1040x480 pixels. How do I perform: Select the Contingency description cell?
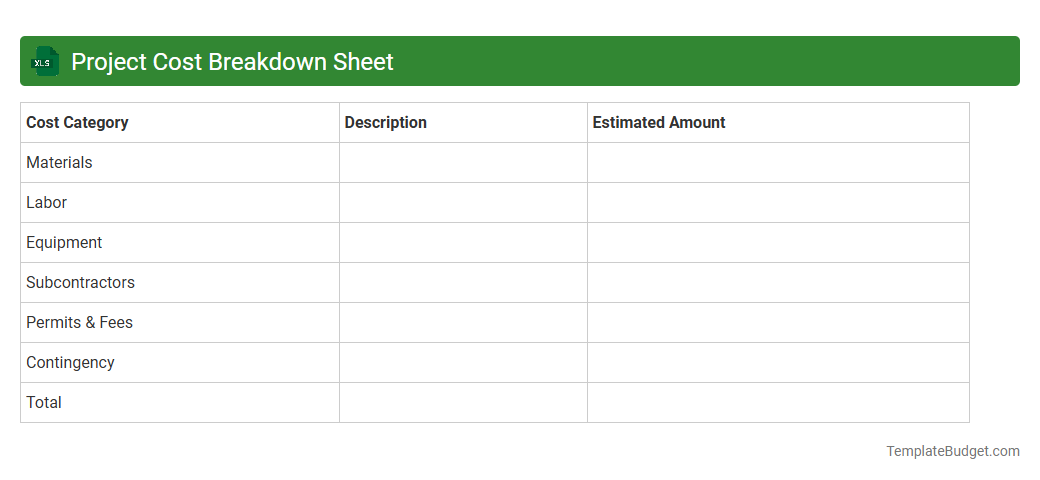pyautogui.click(x=463, y=363)
